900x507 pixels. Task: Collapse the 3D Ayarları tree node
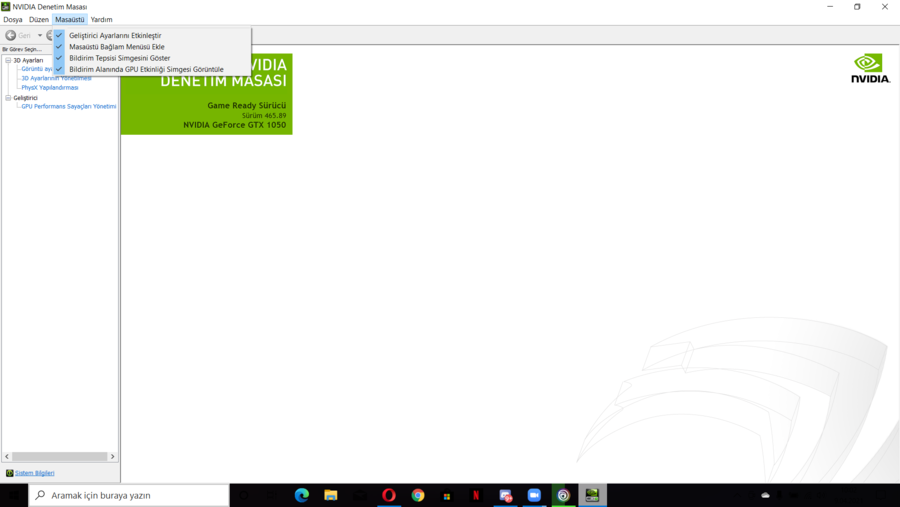tap(8, 60)
